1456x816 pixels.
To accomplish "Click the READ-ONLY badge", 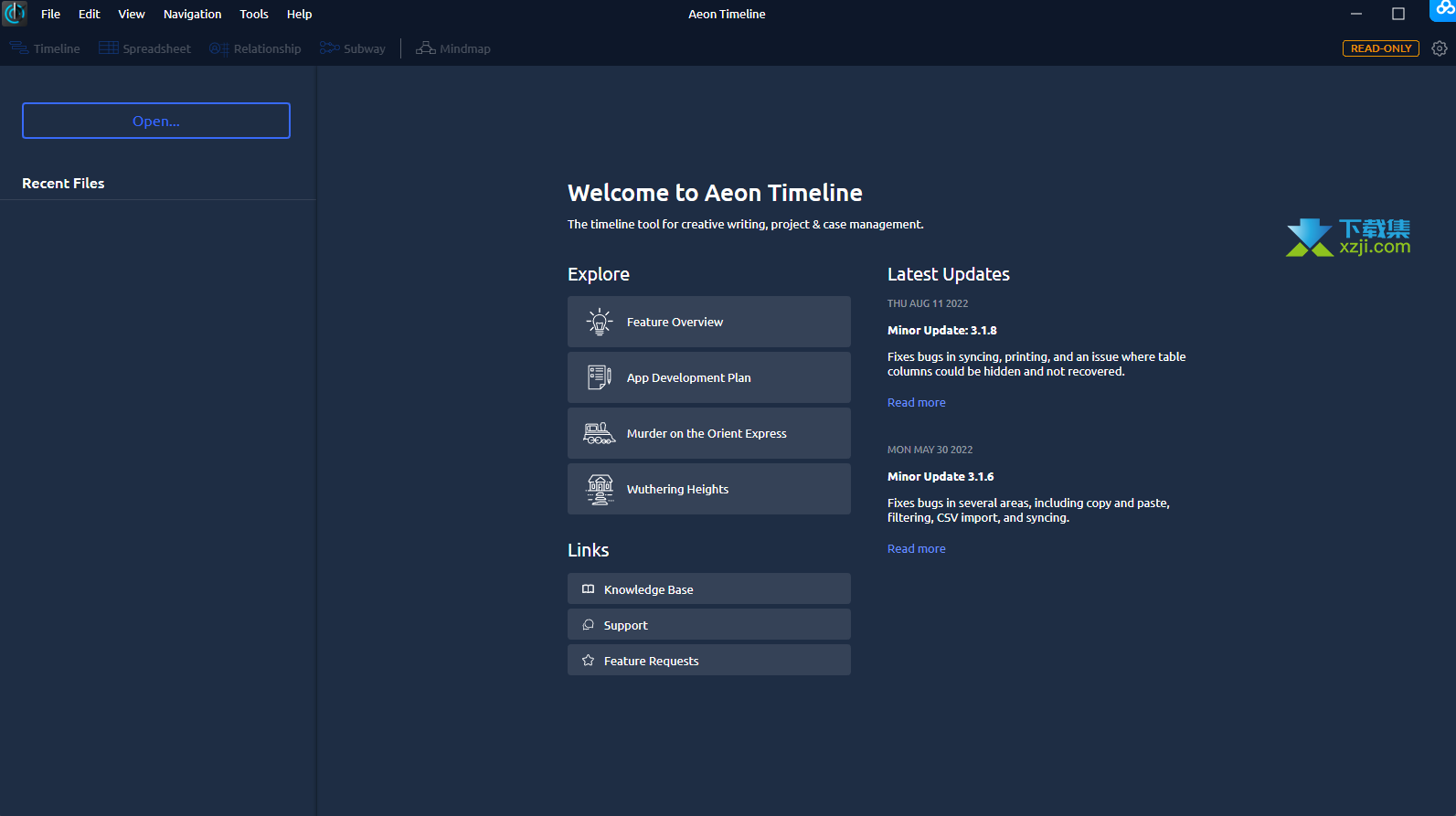I will [1380, 48].
